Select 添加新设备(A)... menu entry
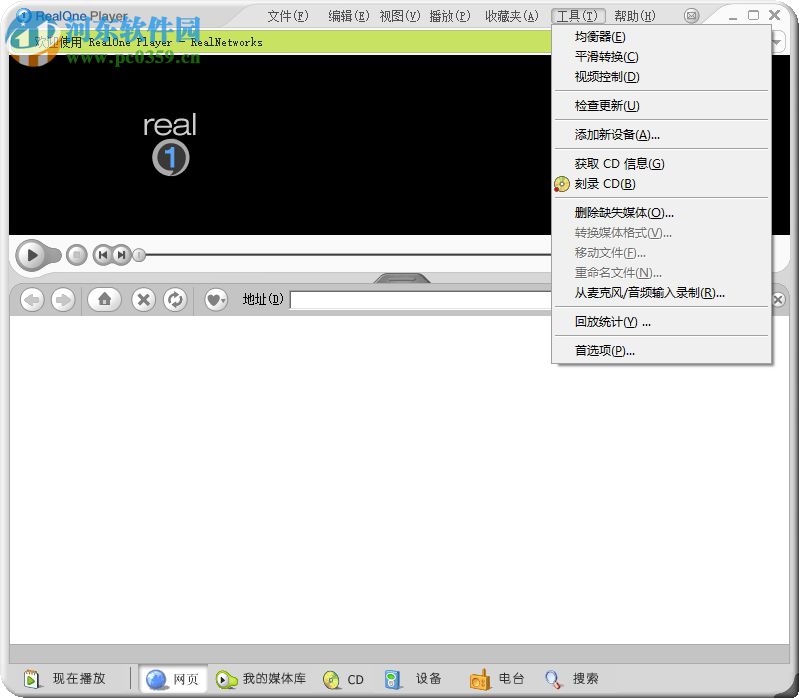 661,135
